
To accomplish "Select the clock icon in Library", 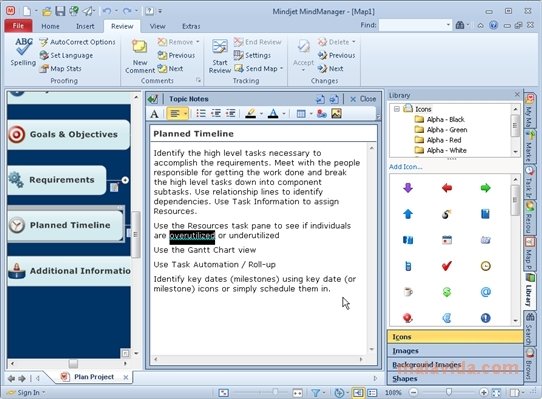I will (485, 266).
